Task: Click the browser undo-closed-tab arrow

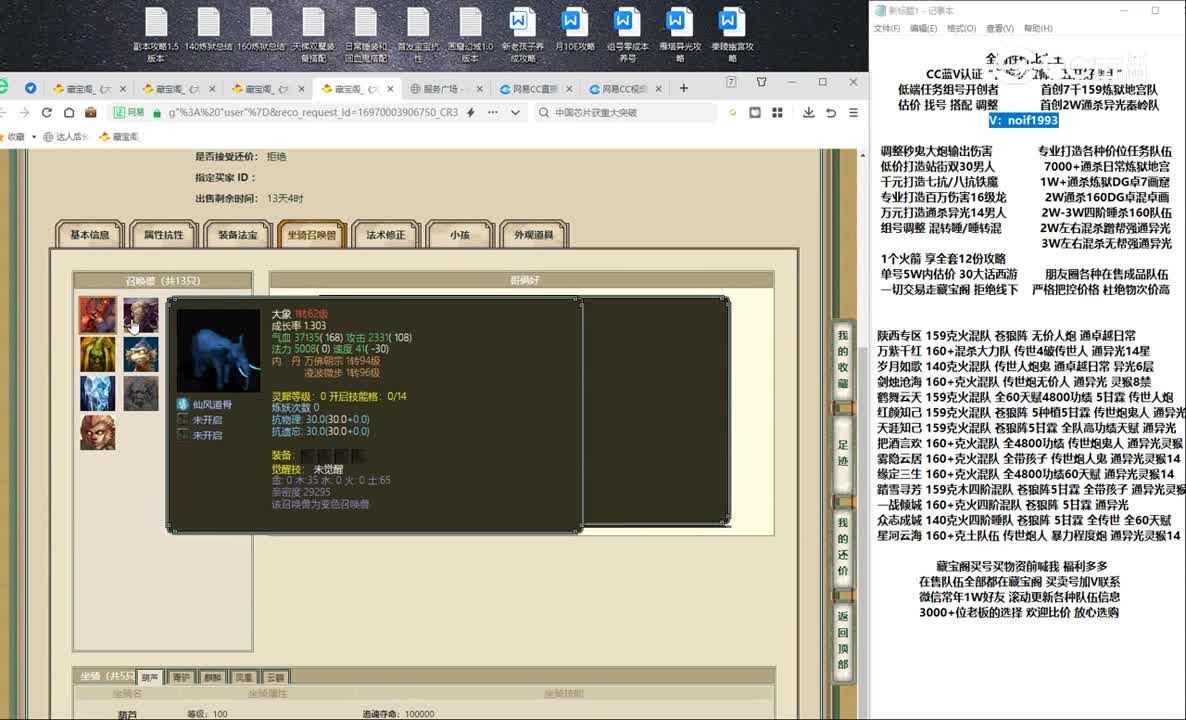Action: point(831,112)
